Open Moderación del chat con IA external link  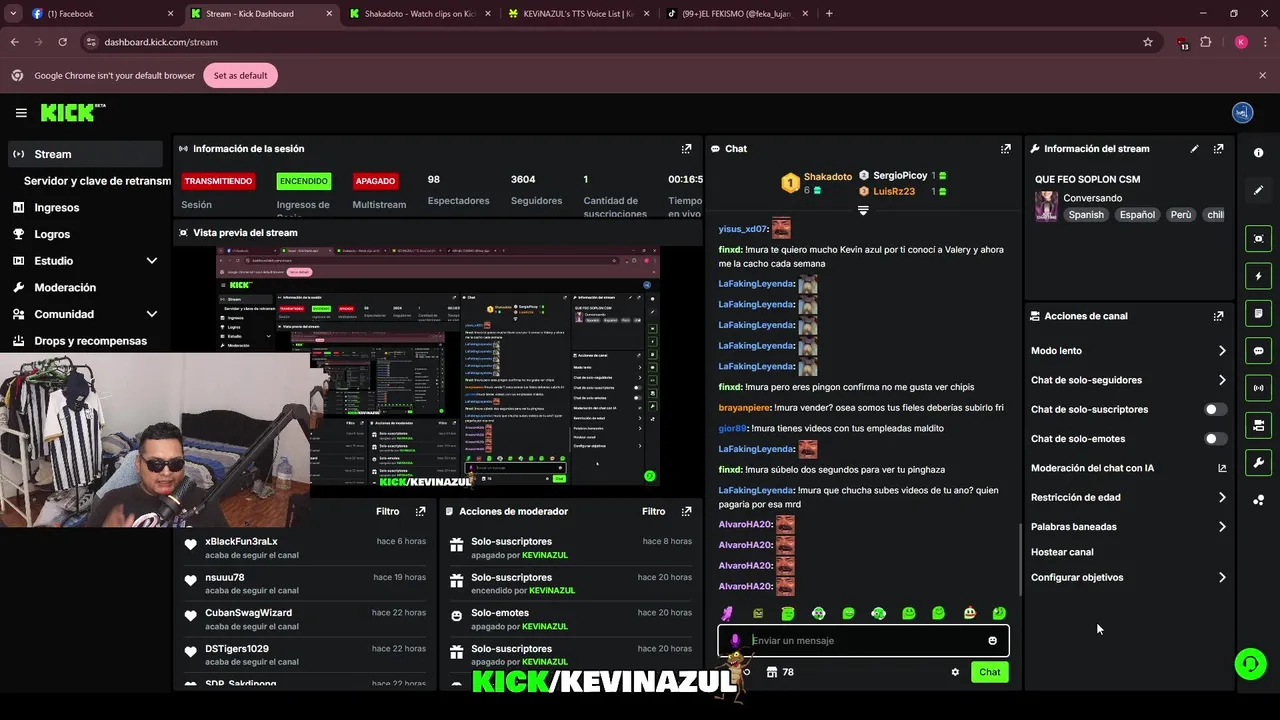[1222, 468]
